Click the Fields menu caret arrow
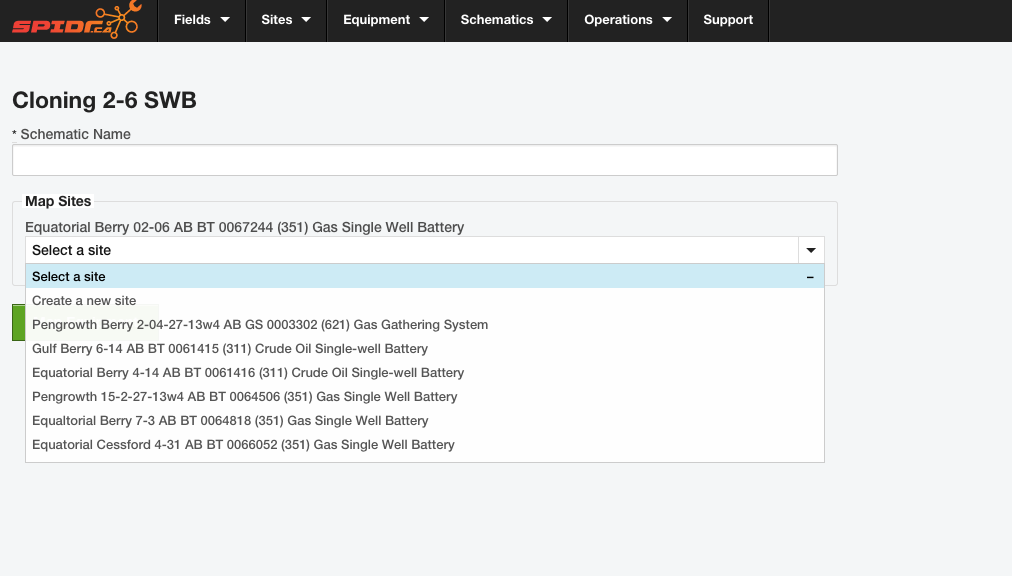The width and height of the screenshot is (1012, 576). [x=225, y=20]
